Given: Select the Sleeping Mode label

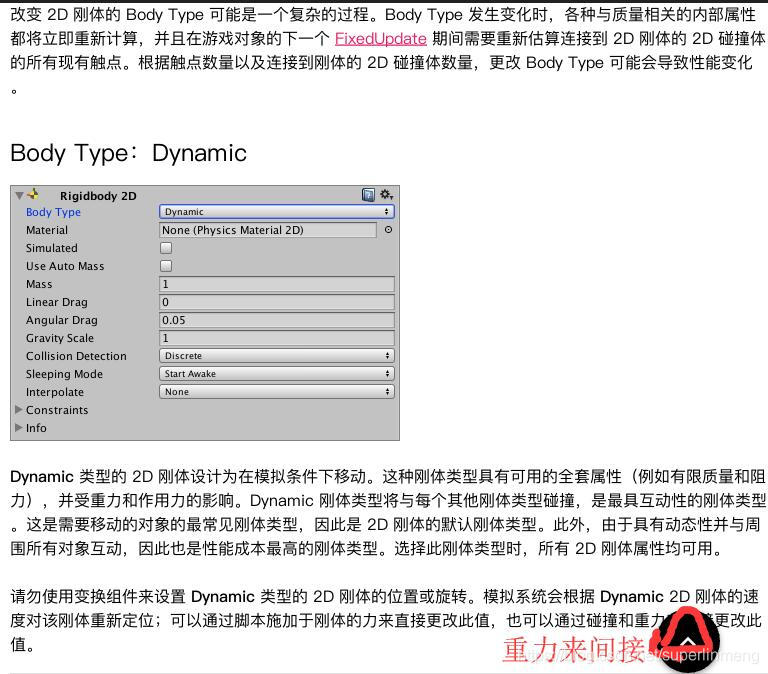Looking at the screenshot, I should click(64, 374).
